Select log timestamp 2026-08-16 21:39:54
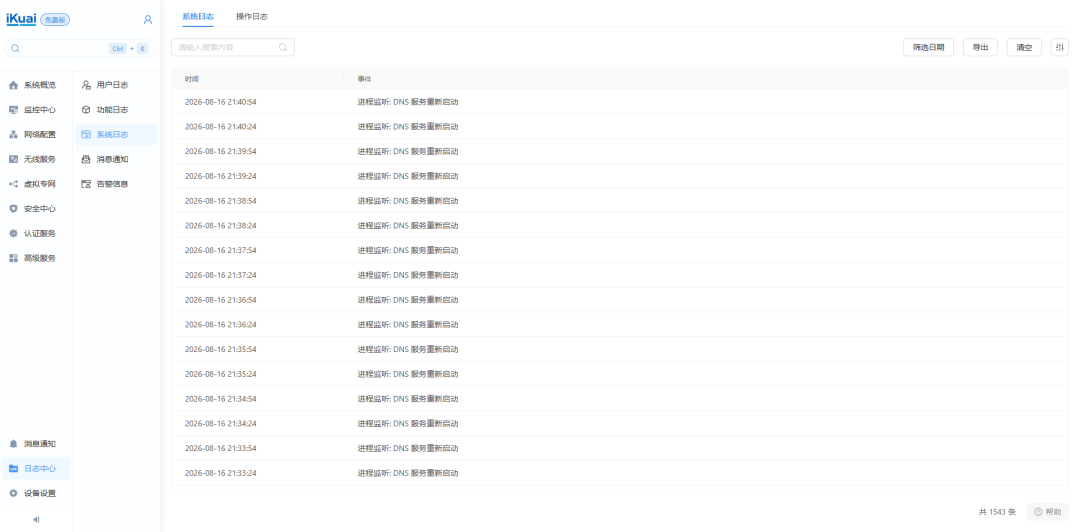Viewport: 1080px width, 532px height. (x=220, y=152)
